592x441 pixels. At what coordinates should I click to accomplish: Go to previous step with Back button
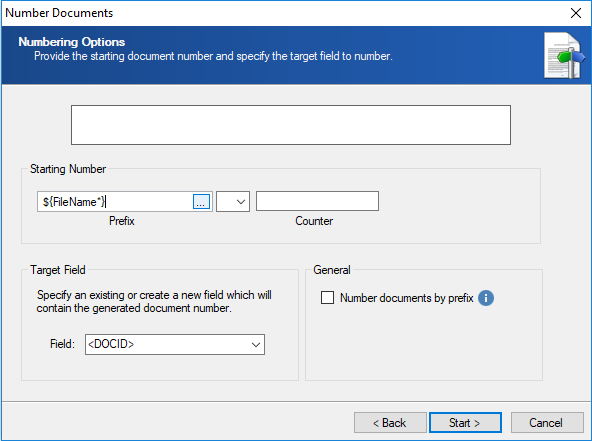tap(390, 422)
